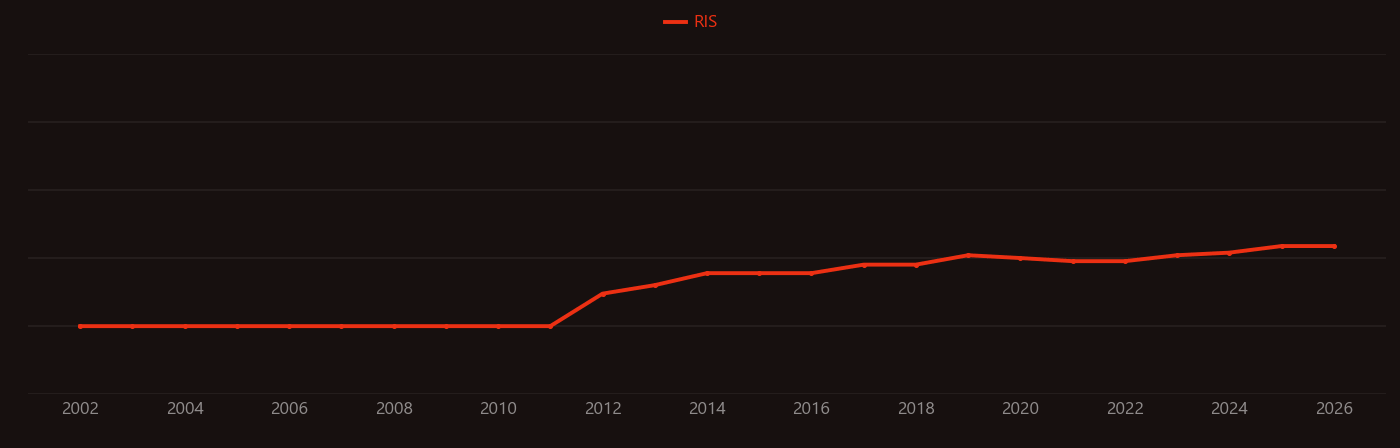1400x448 pixels.
Task: Select the 2023 data point on the line
Action: pos(1177,255)
